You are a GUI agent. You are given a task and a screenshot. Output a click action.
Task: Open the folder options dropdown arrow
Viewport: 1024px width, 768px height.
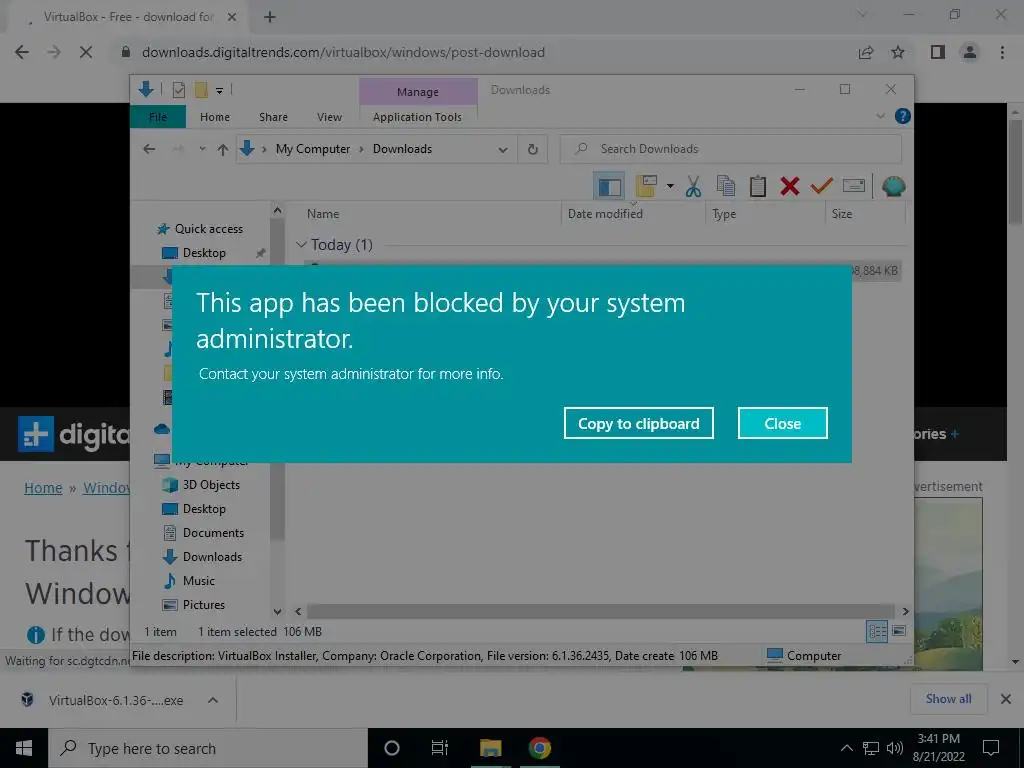click(x=670, y=187)
